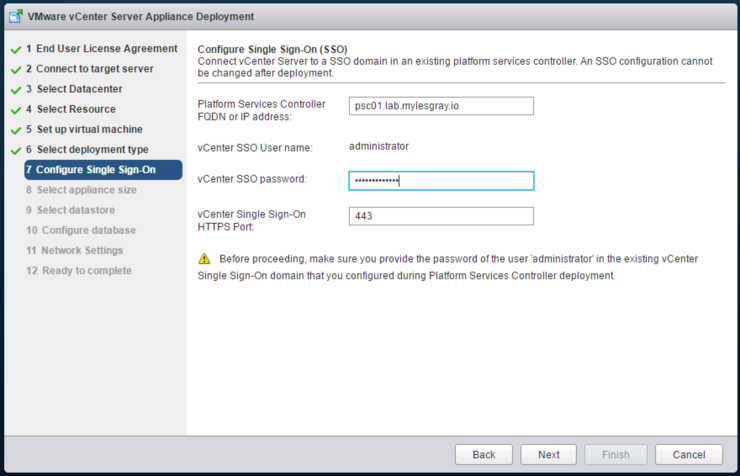Click checkmark beside Set up virtual machine
Viewport: 740px width, 476px height.
16,131
